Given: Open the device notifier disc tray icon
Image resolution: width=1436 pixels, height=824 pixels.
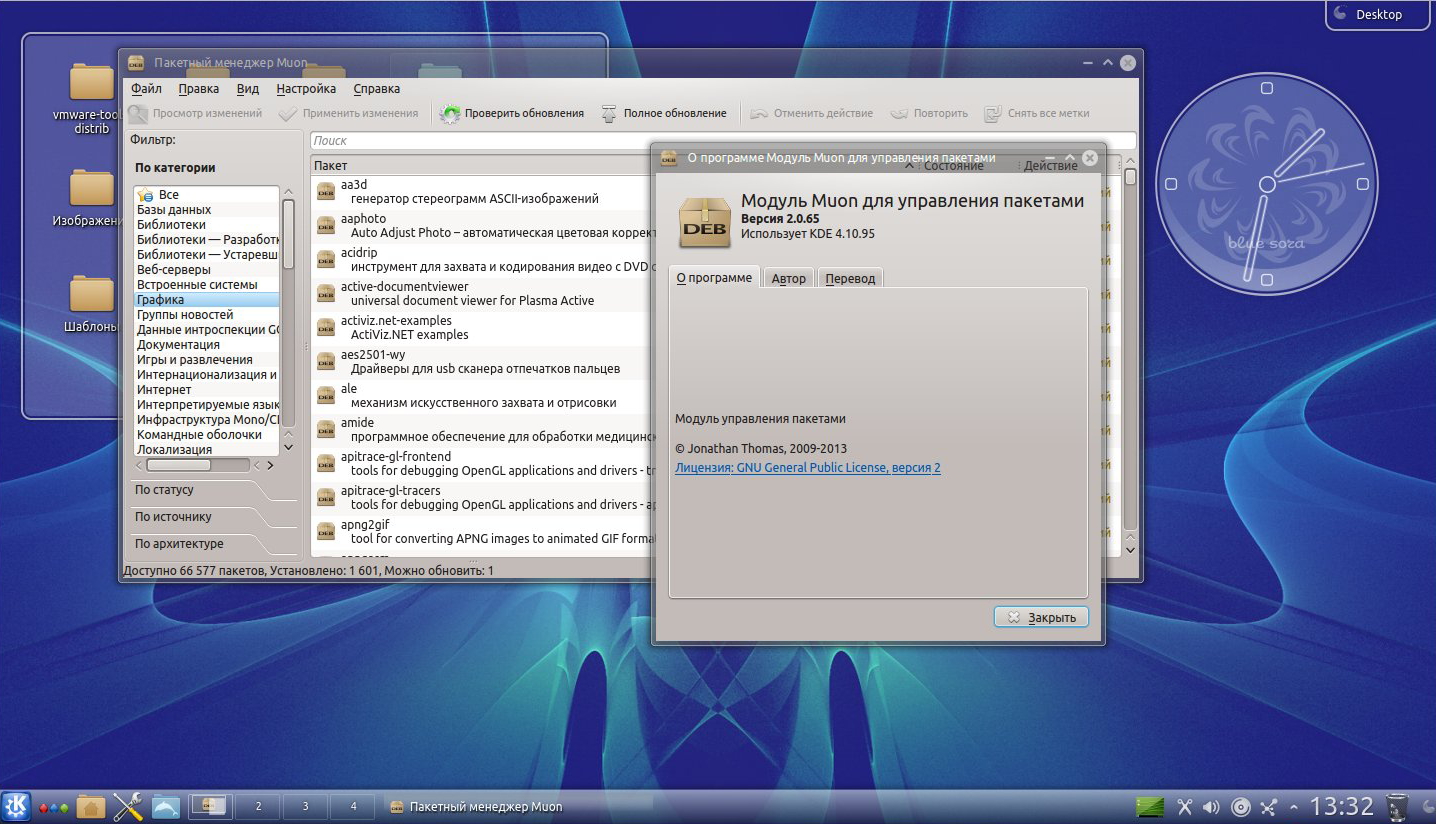Looking at the screenshot, I should coord(1241,807).
